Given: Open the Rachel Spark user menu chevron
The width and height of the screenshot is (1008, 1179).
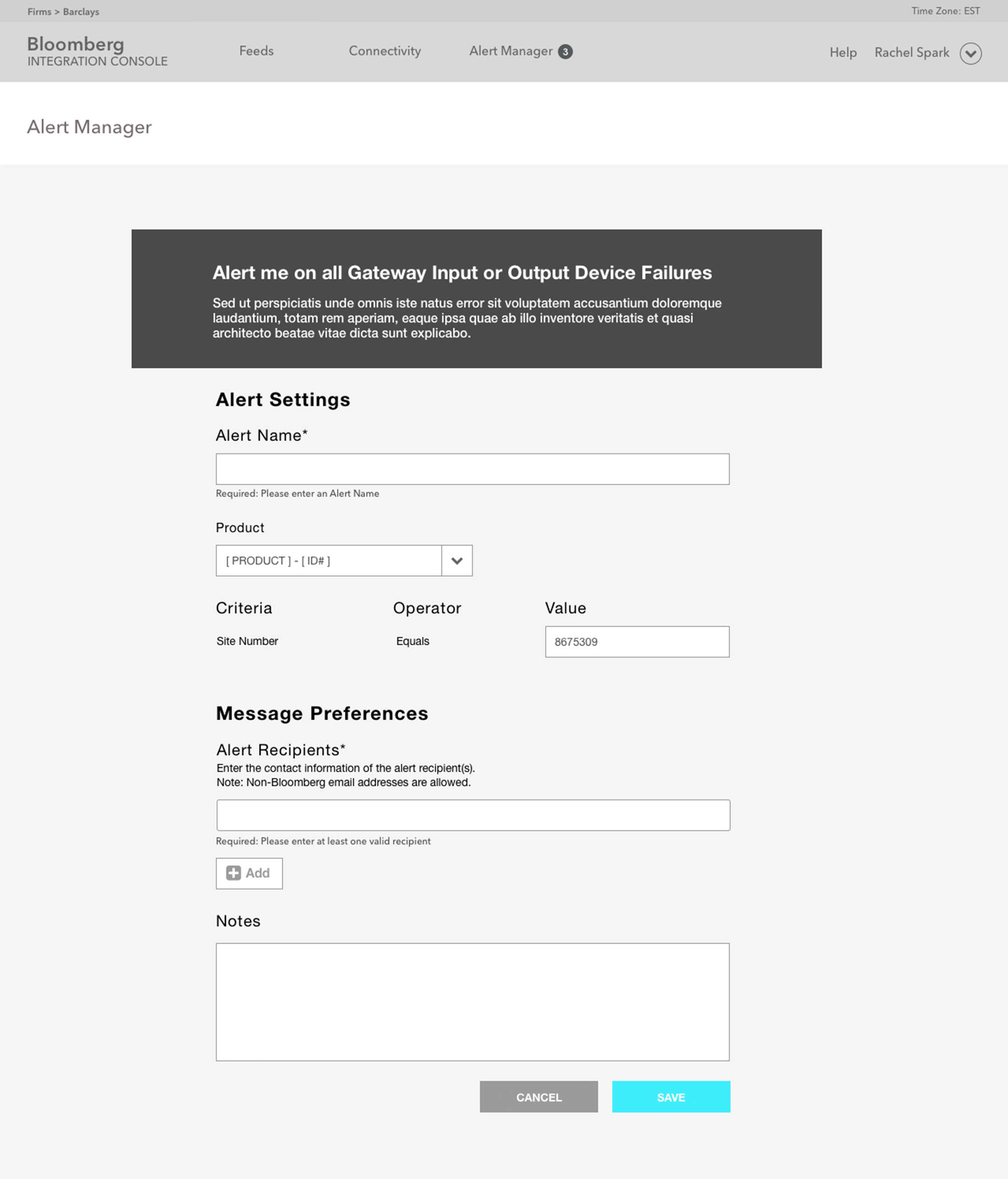Looking at the screenshot, I should click(x=970, y=54).
